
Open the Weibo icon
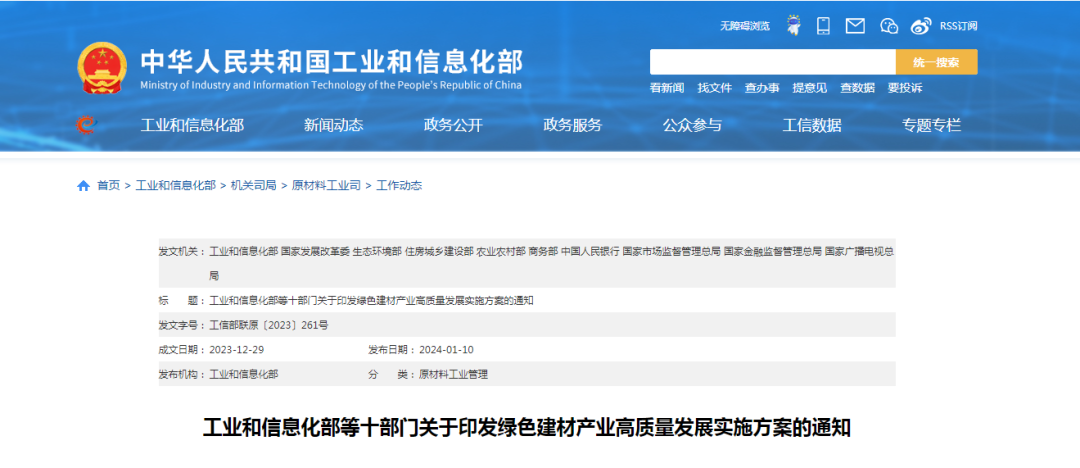pyautogui.click(x=921, y=26)
